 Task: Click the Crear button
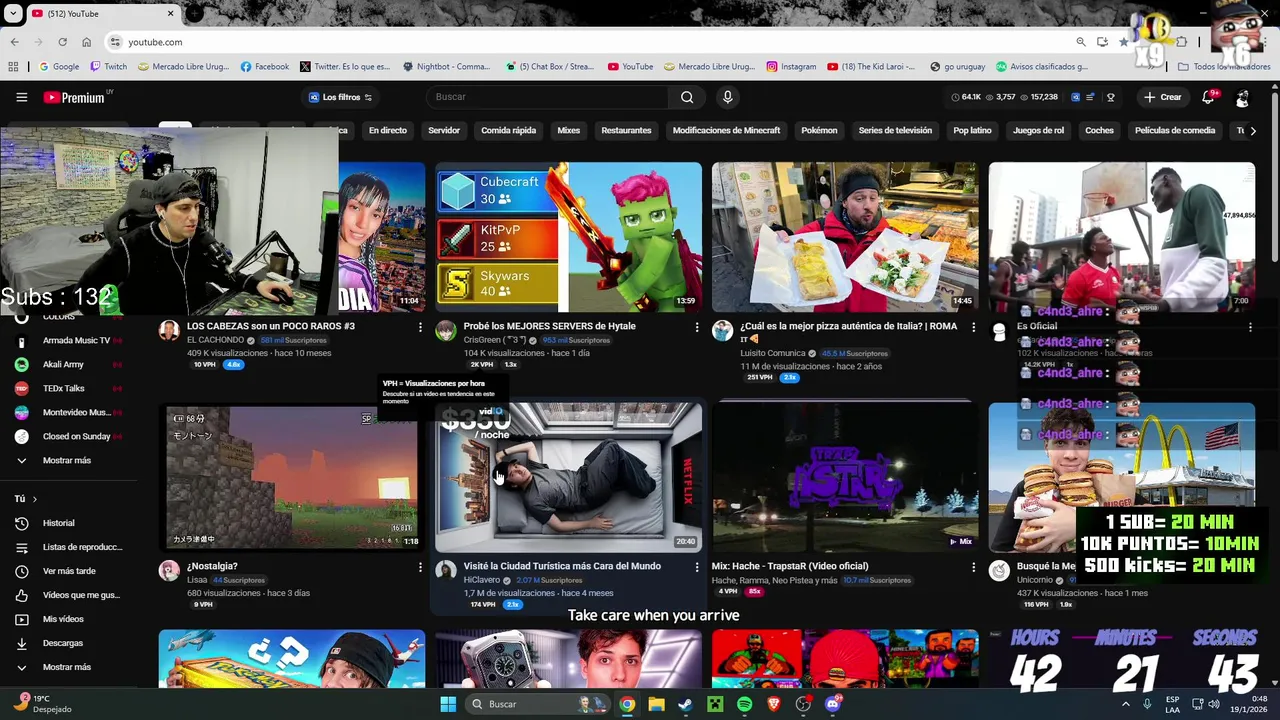[x=1163, y=97]
